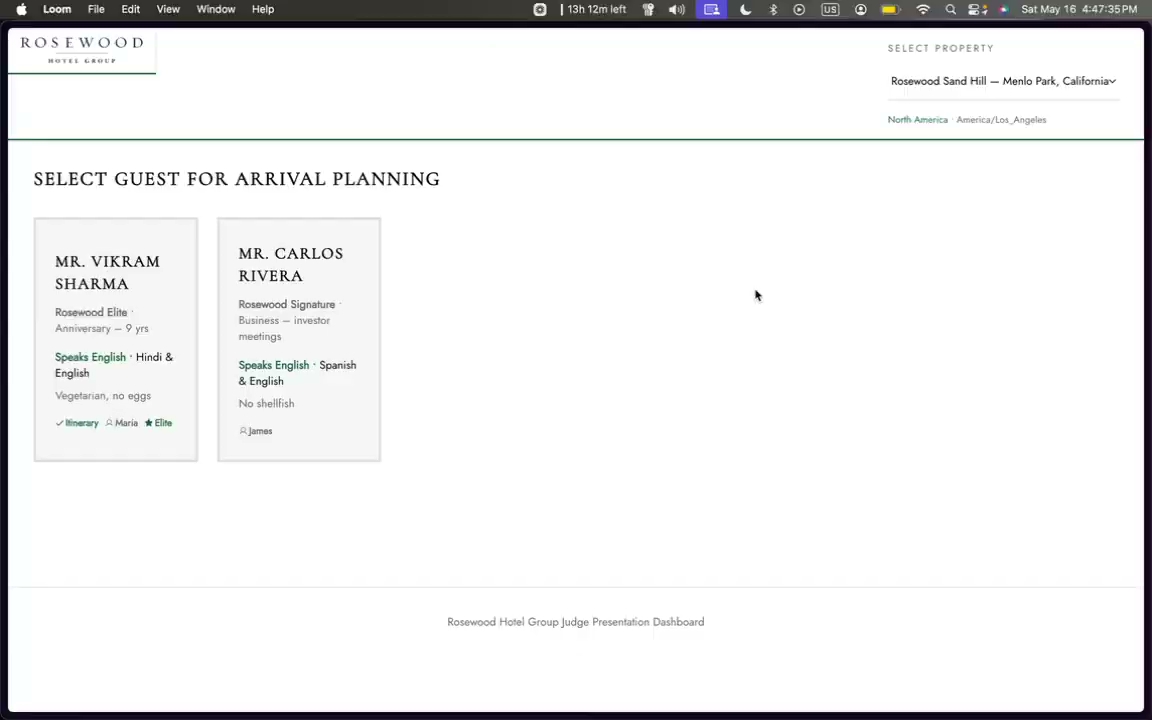
Task: Open the battery status icon
Action: pos(890,10)
